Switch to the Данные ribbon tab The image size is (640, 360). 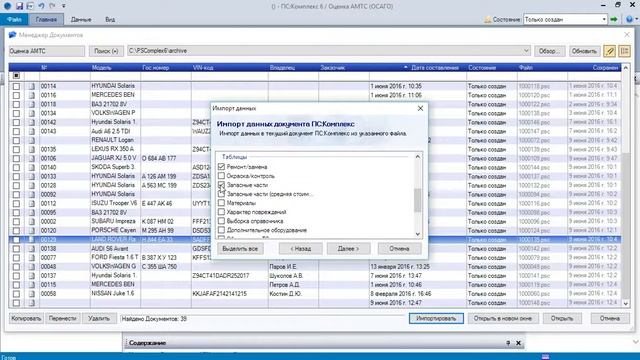coord(81,19)
